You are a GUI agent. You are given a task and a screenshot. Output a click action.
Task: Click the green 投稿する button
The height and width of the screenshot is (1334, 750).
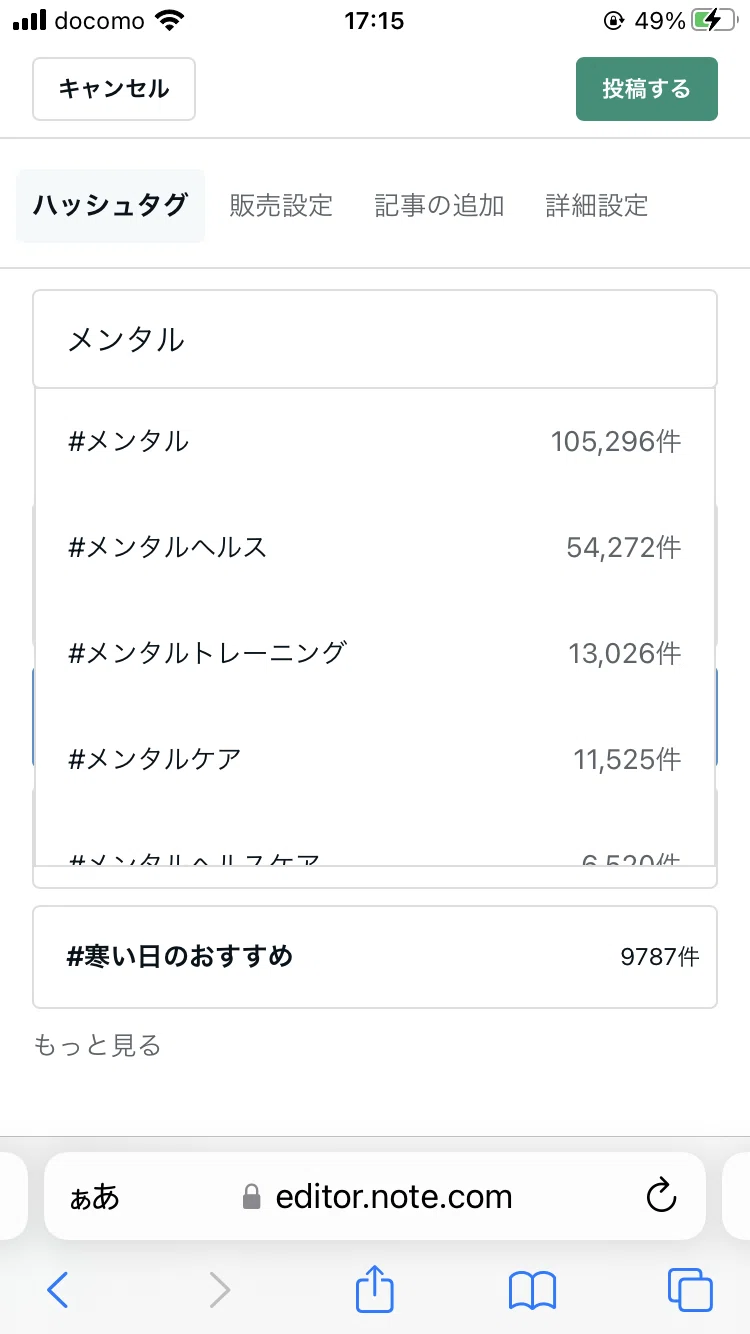(x=646, y=89)
